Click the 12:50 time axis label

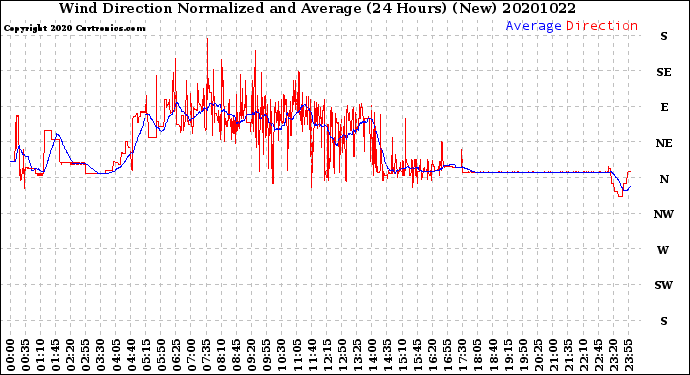[x=342, y=355]
